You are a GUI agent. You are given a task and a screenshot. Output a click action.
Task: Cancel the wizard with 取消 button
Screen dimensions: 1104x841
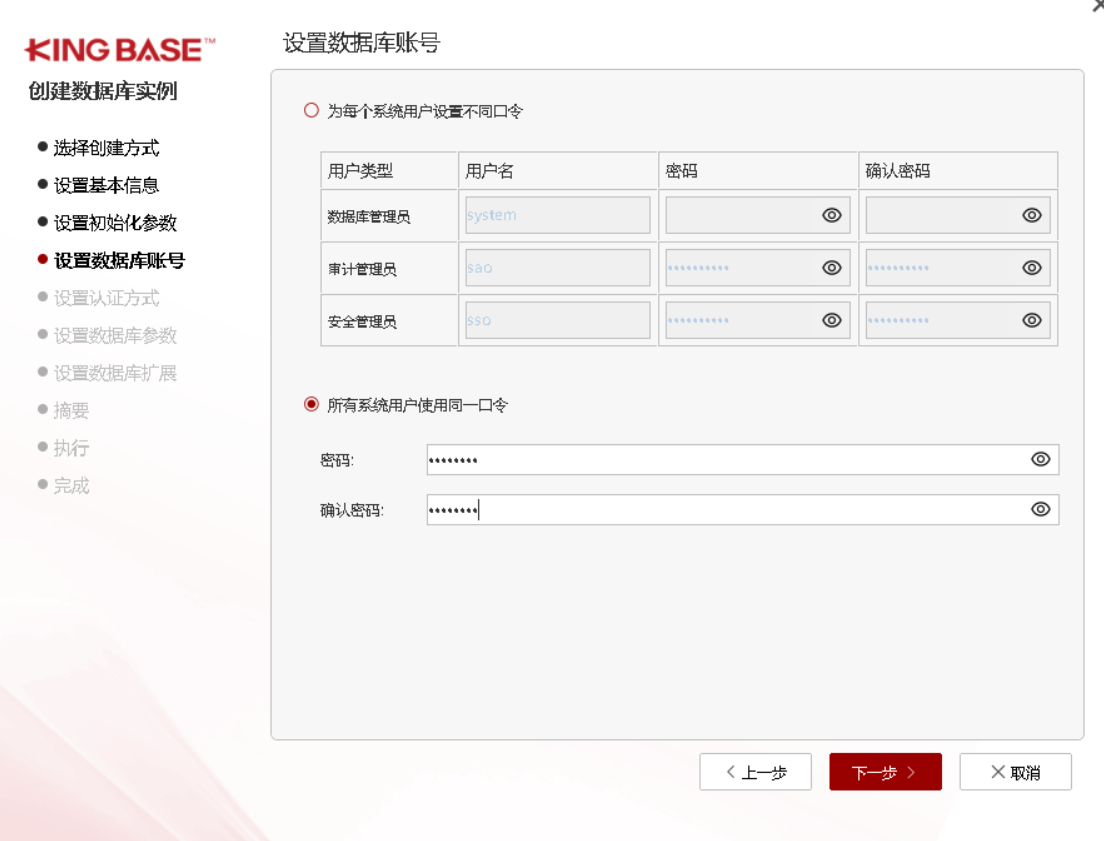click(x=1015, y=772)
